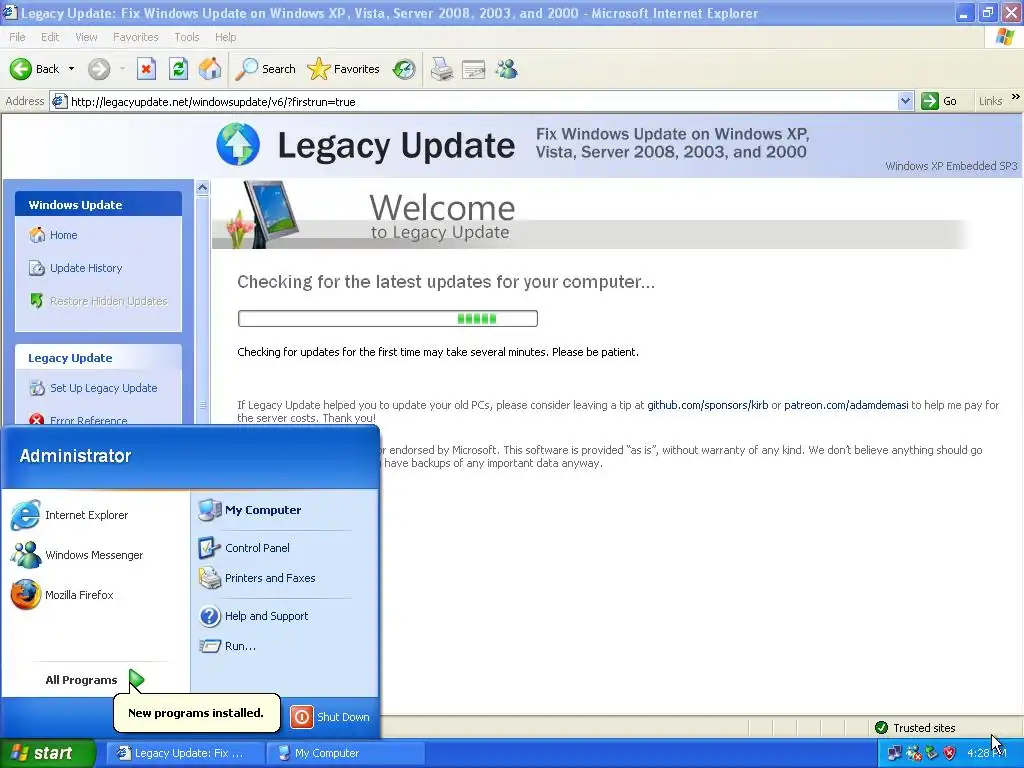Click the network monitors tray icon

[895, 754]
